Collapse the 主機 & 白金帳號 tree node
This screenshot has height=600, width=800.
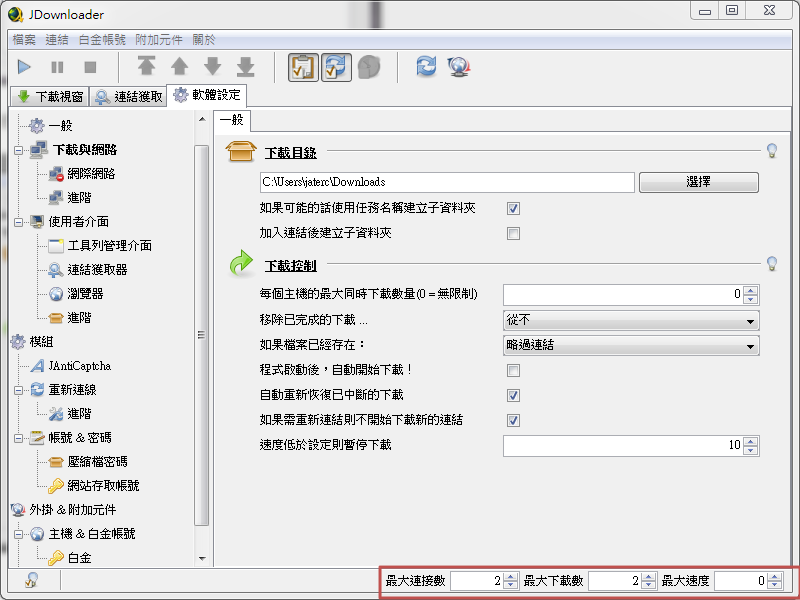18,534
